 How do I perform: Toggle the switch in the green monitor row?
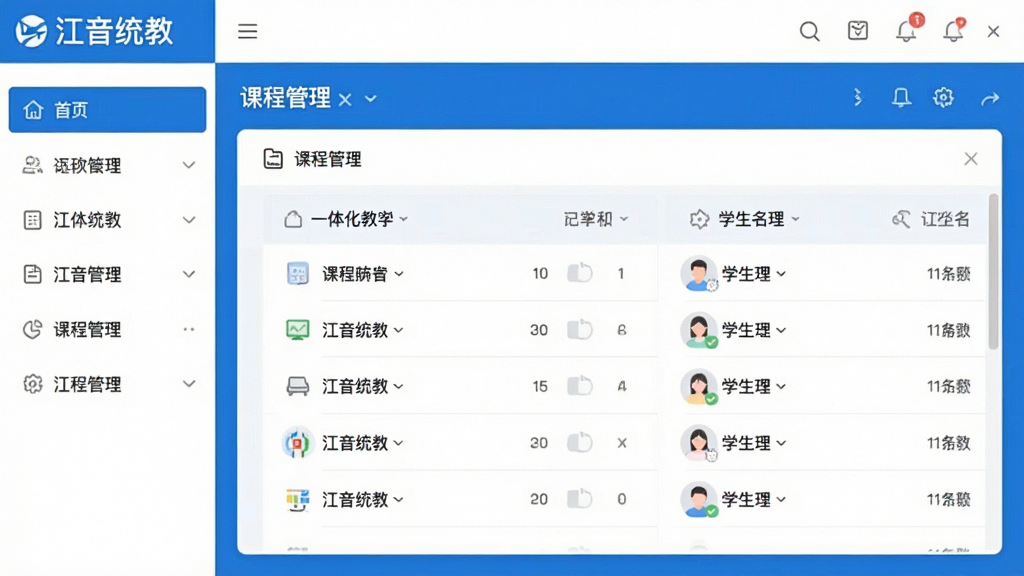pos(579,330)
